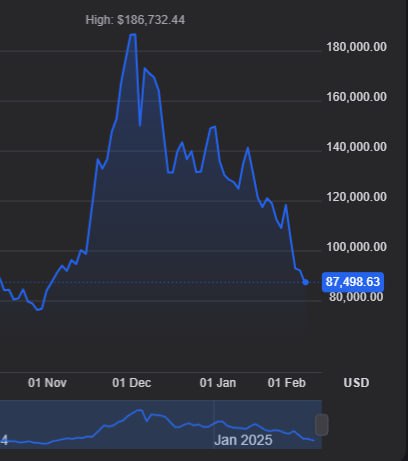Click the blue 87,498.63 current price tag
Viewport: 408px width, 461px height.
pyautogui.click(x=353, y=282)
